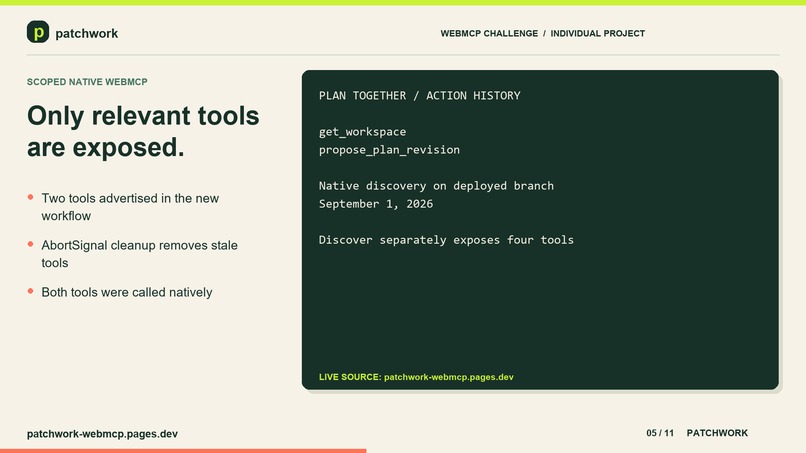806x453 pixels.
Task: Click the orange slide progress bar
Action: (183, 451)
